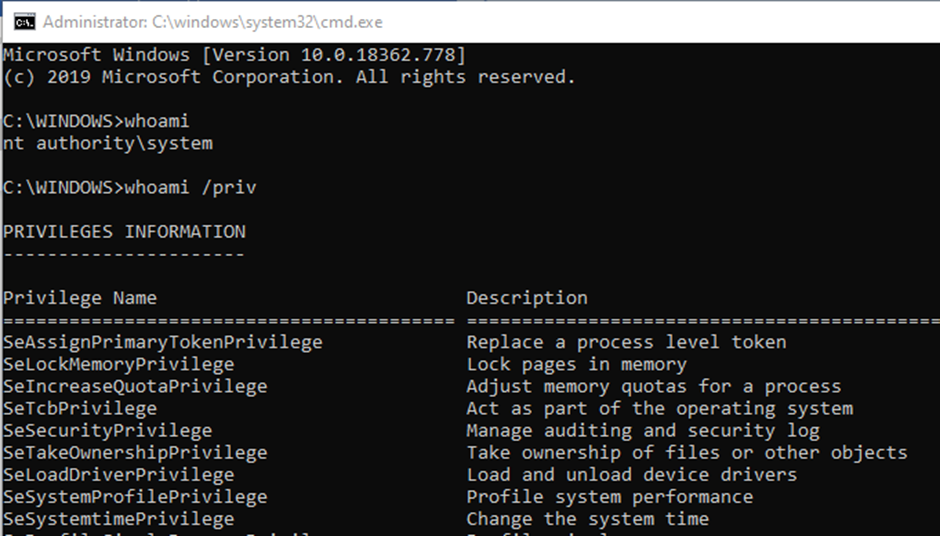Click the 'Replace a process level token' description
This screenshot has height=536, width=940.
pyautogui.click(x=626, y=342)
